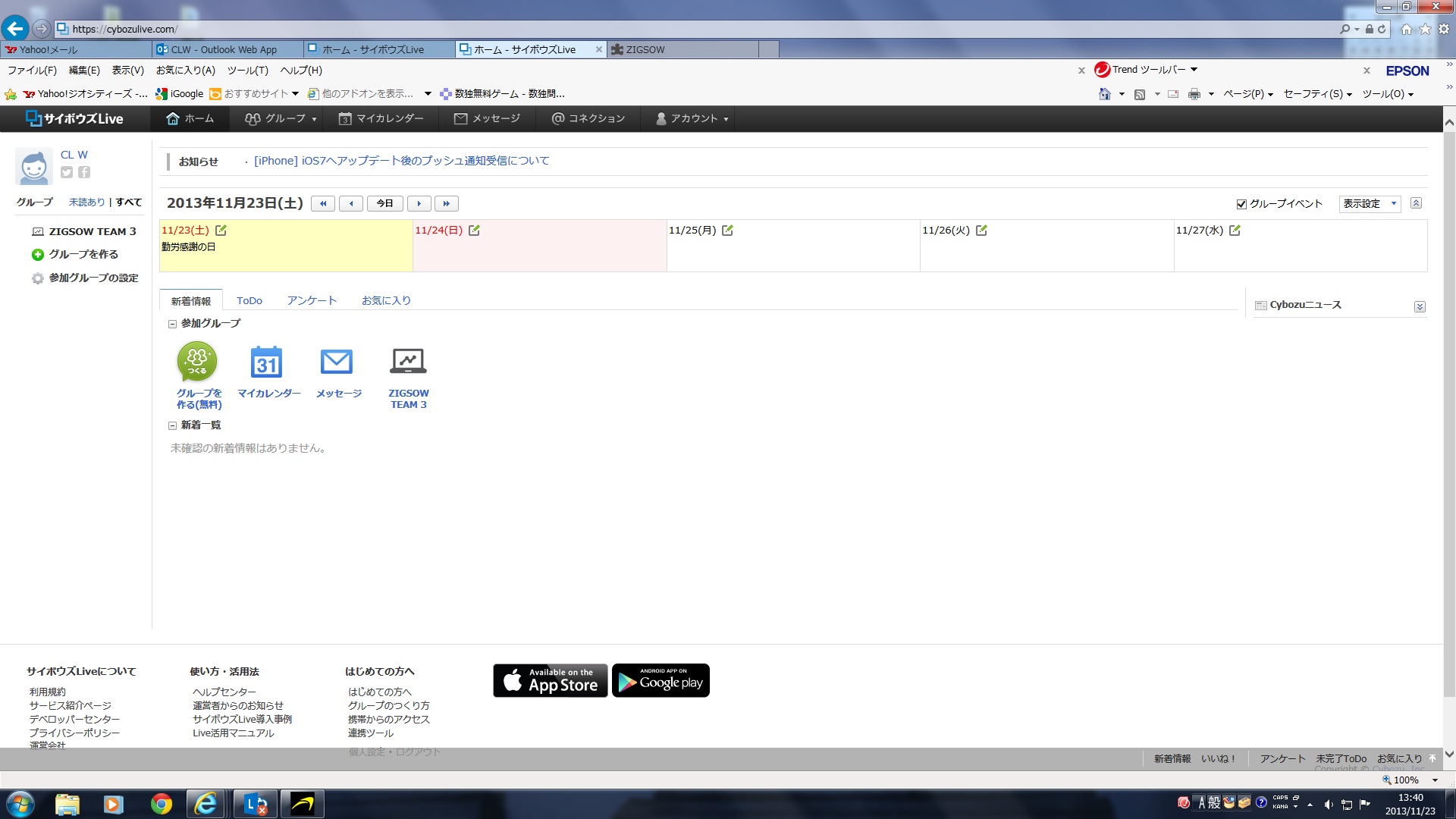Screen dimensions: 1456x819
Task: Collapse the 参加グループ section
Action: (172, 324)
